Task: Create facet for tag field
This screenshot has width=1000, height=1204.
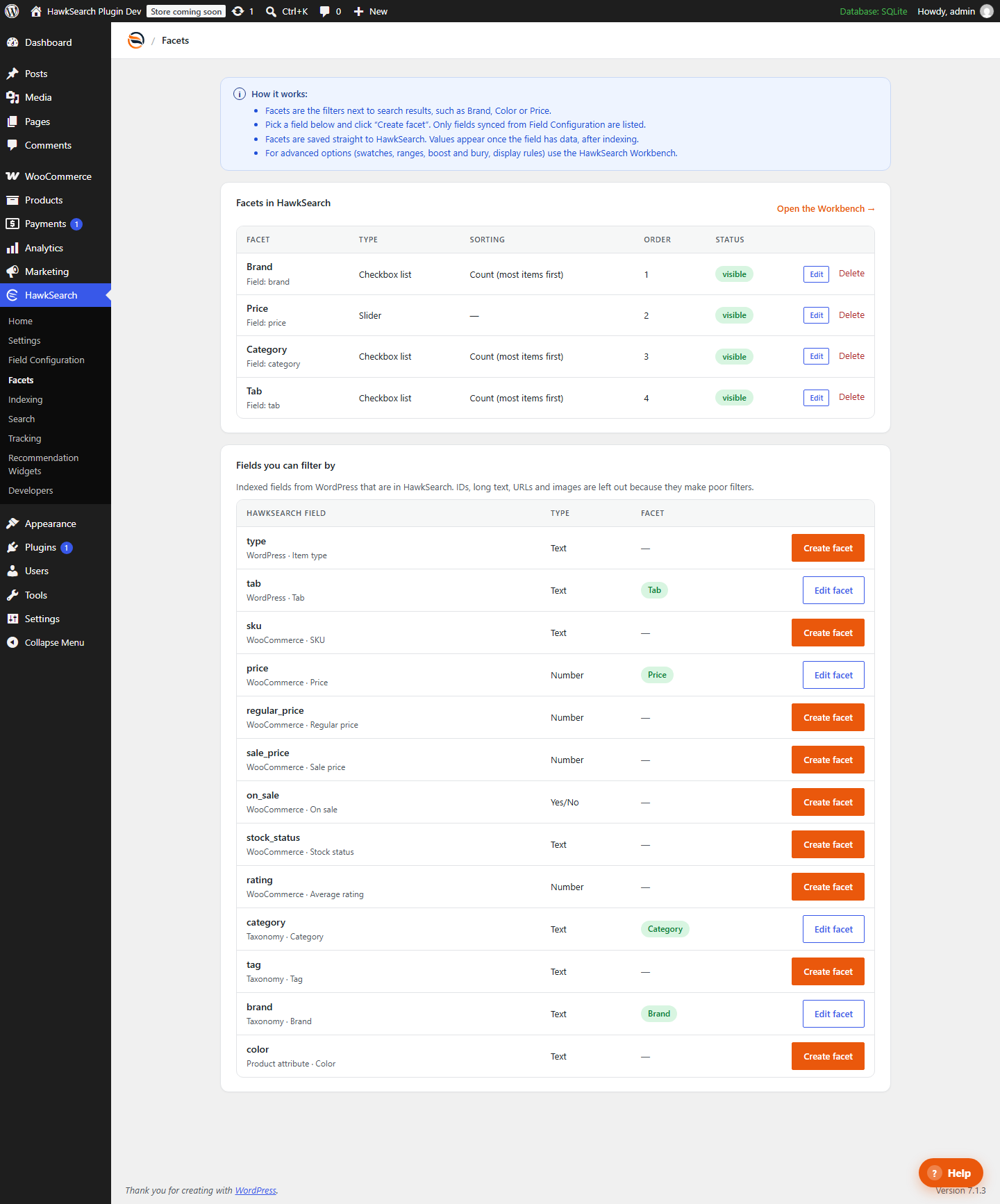Action: 828,971
